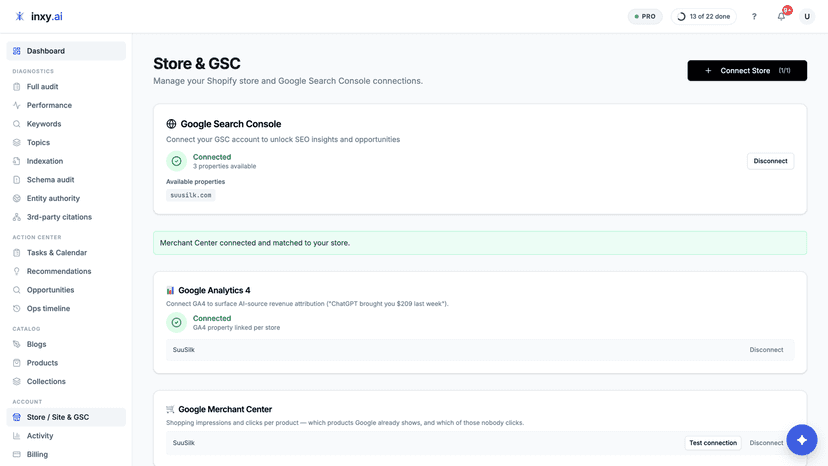828x466 pixels.
Task: Click the Activity chart icon
Action: click(17, 436)
